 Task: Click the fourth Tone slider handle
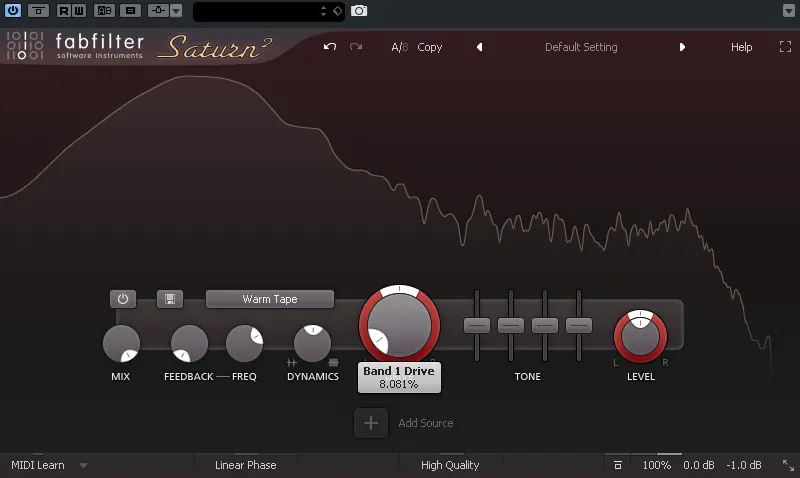(x=579, y=325)
